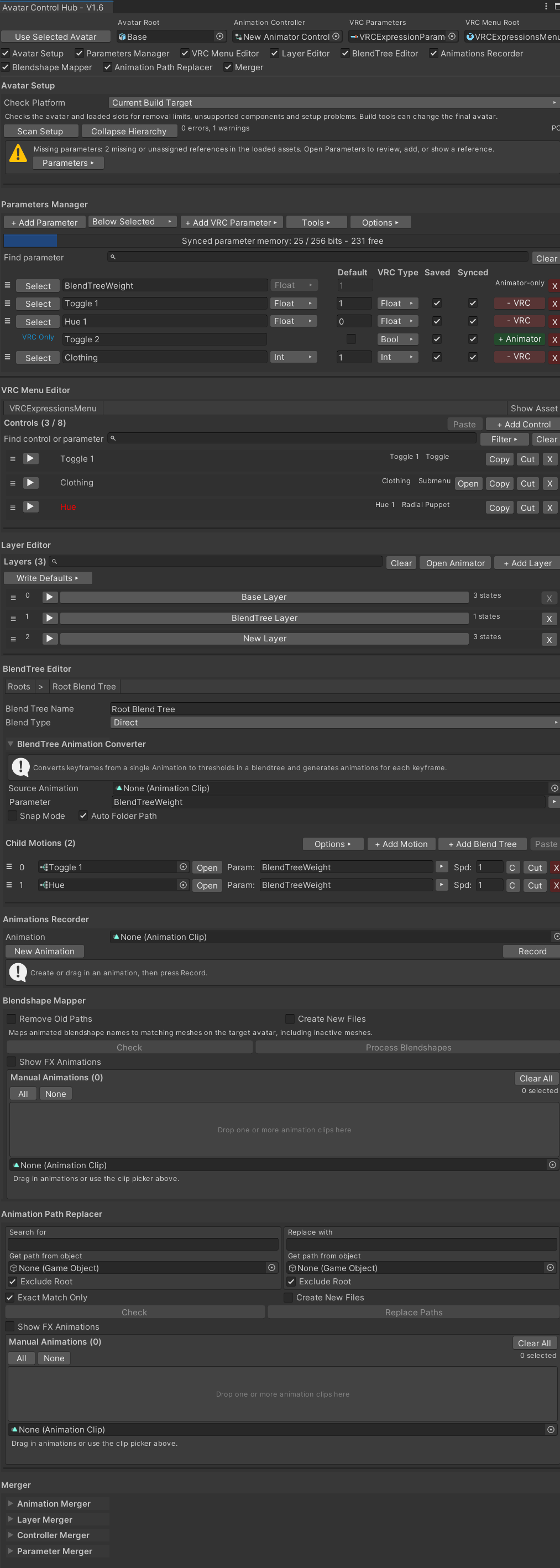Viewport: 560px width, 1568px height.
Task: Open the Source Animation clip picker
Action: (x=554, y=788)
